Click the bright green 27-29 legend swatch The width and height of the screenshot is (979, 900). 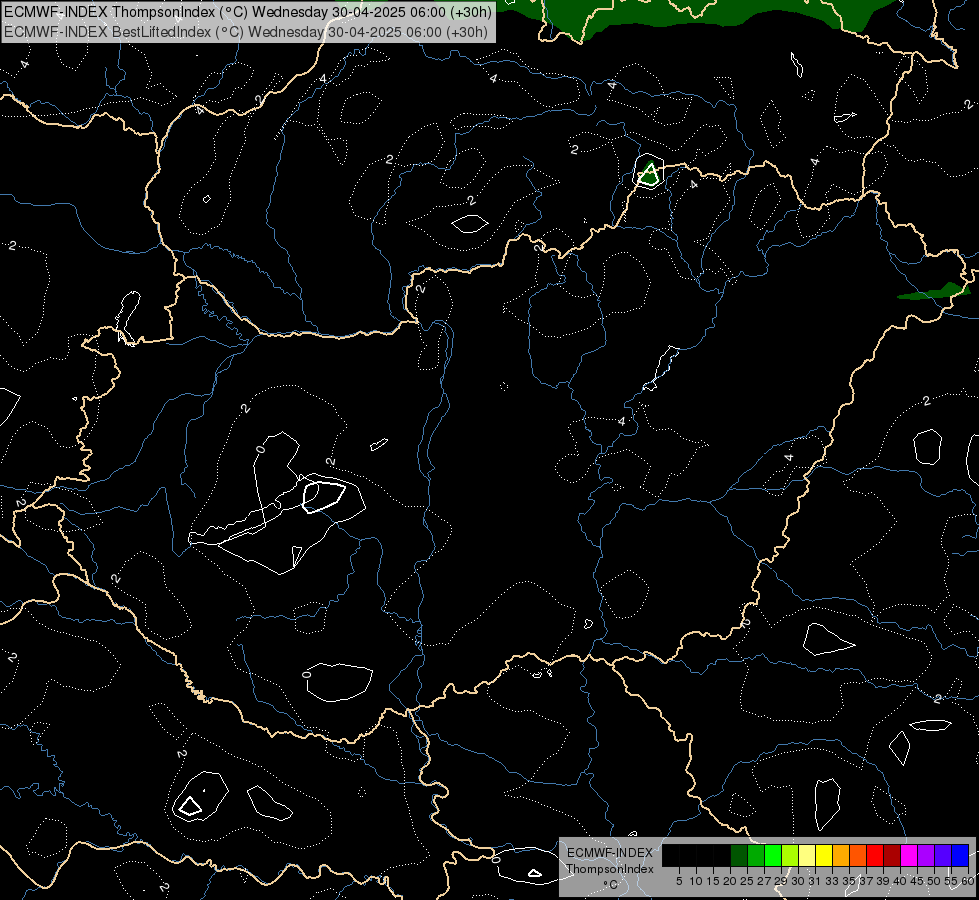(773, 855)
